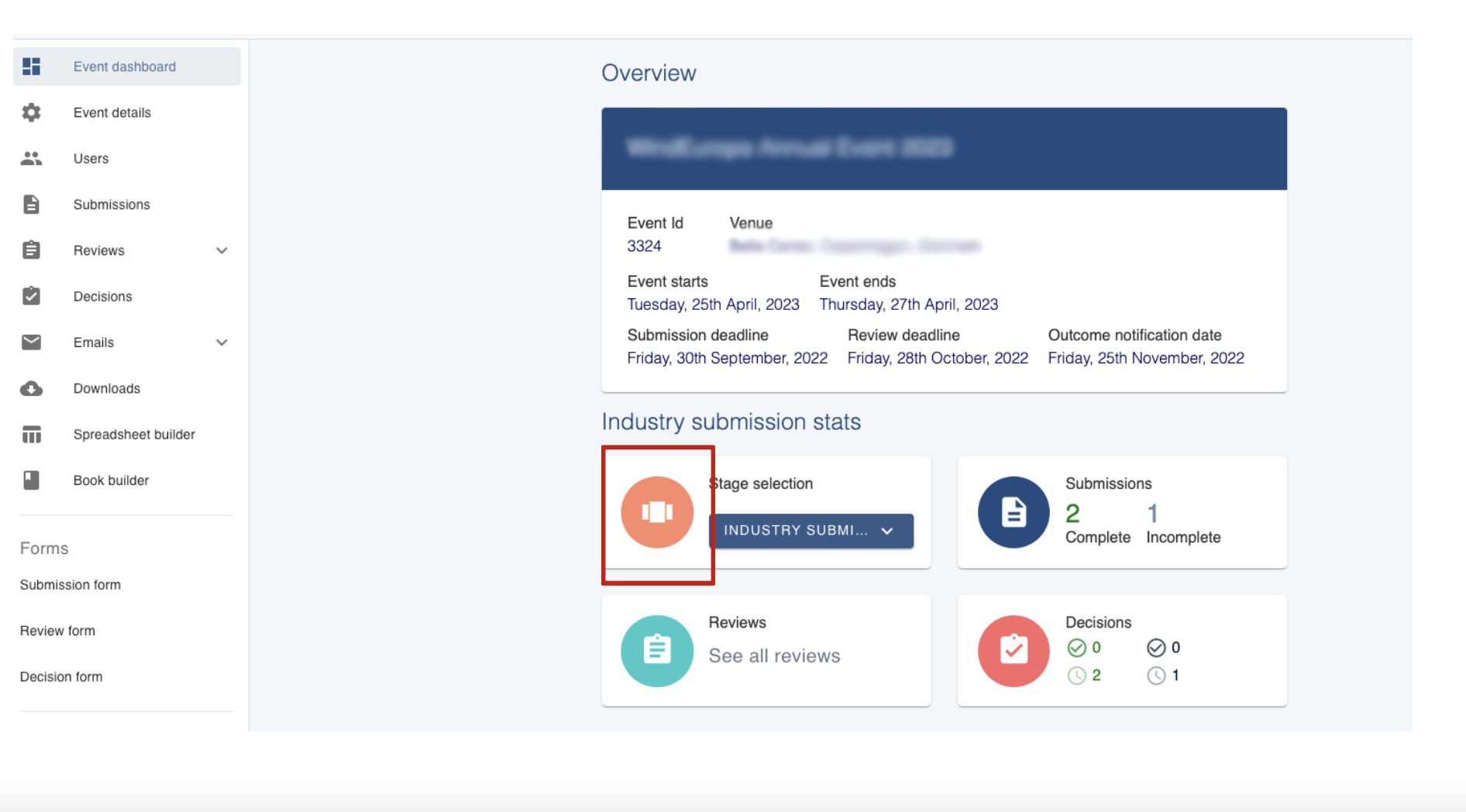Click Event Id value 3324

click(x=644, y=246)
